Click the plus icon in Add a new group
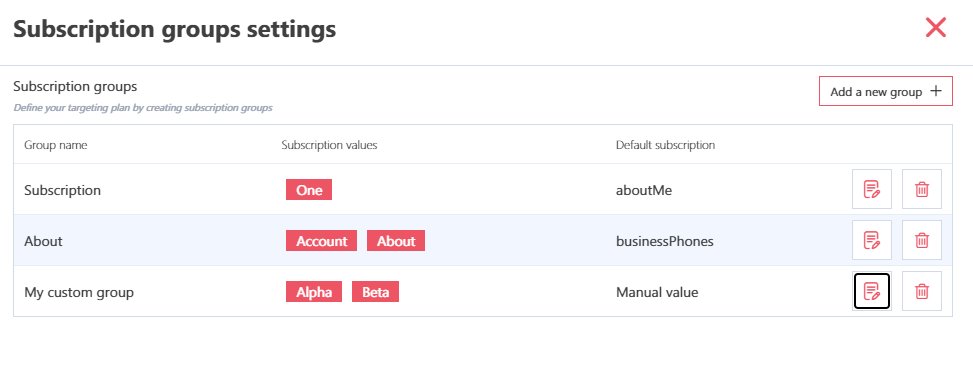 pos(936,91)
